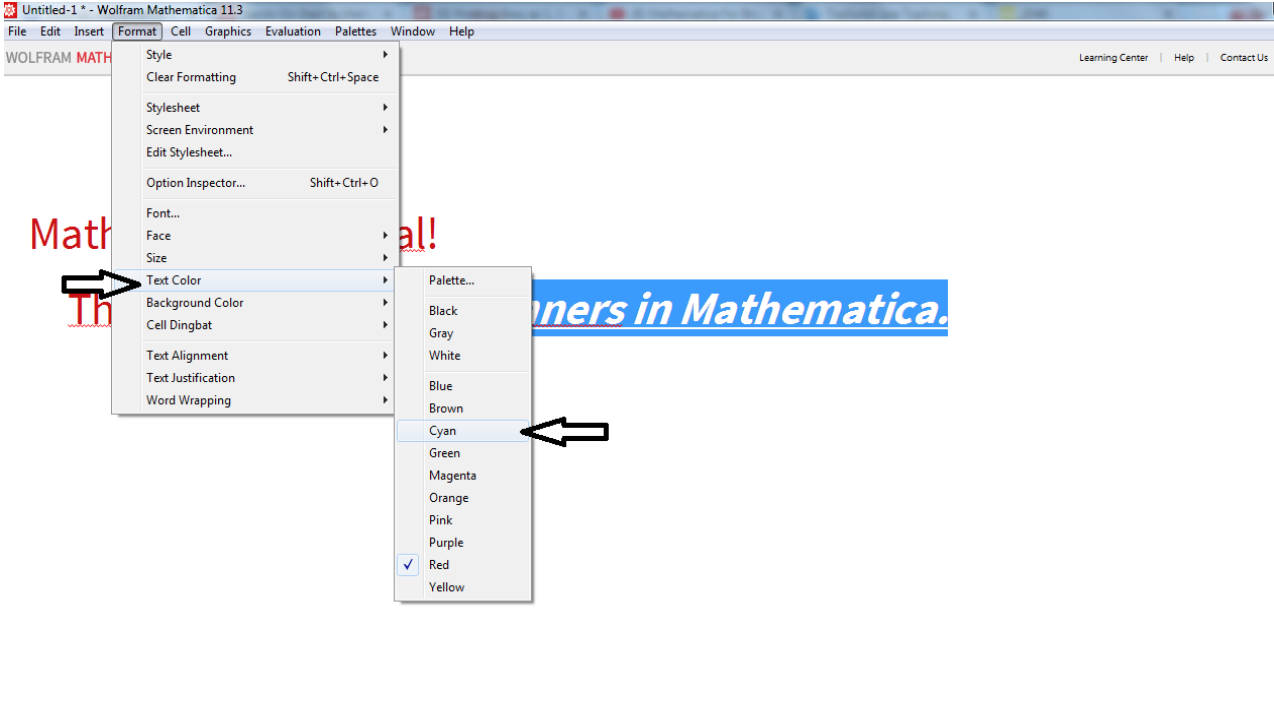Open the Cell menu

181,31
